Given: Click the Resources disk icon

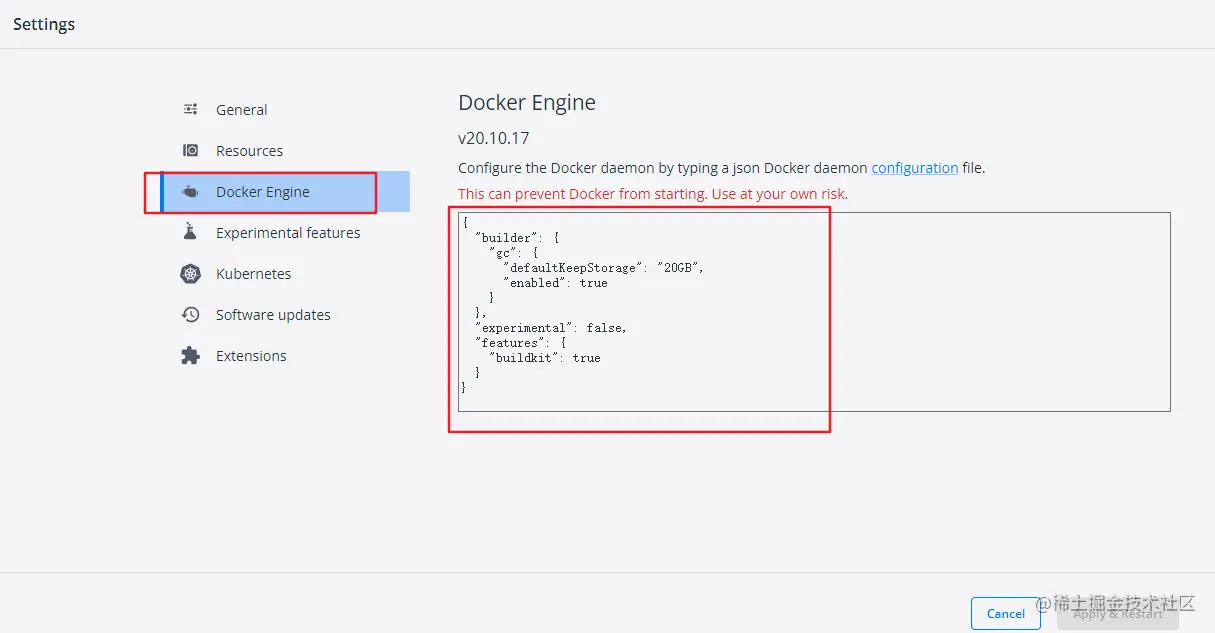Looking at the screenshot, I should coord(190,151).
